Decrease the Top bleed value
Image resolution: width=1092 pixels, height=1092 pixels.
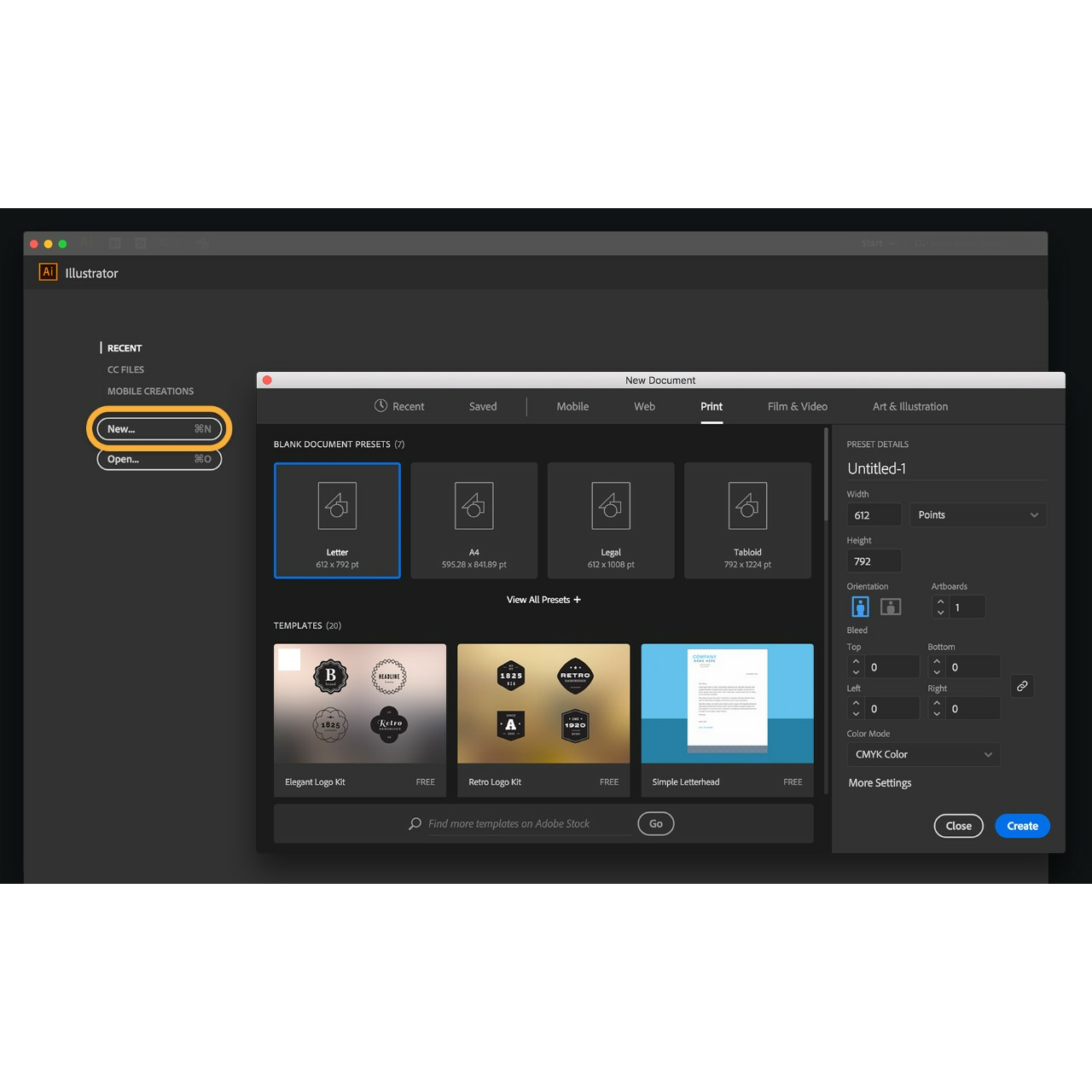[856, 672]
